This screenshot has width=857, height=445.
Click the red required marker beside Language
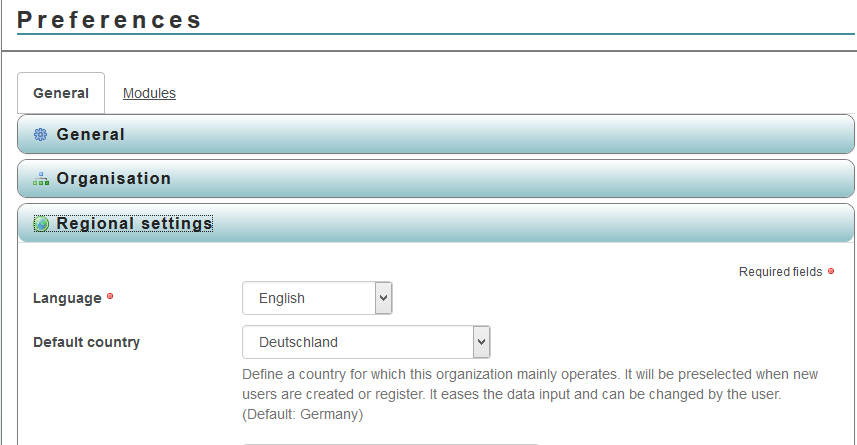click(110, 296)
